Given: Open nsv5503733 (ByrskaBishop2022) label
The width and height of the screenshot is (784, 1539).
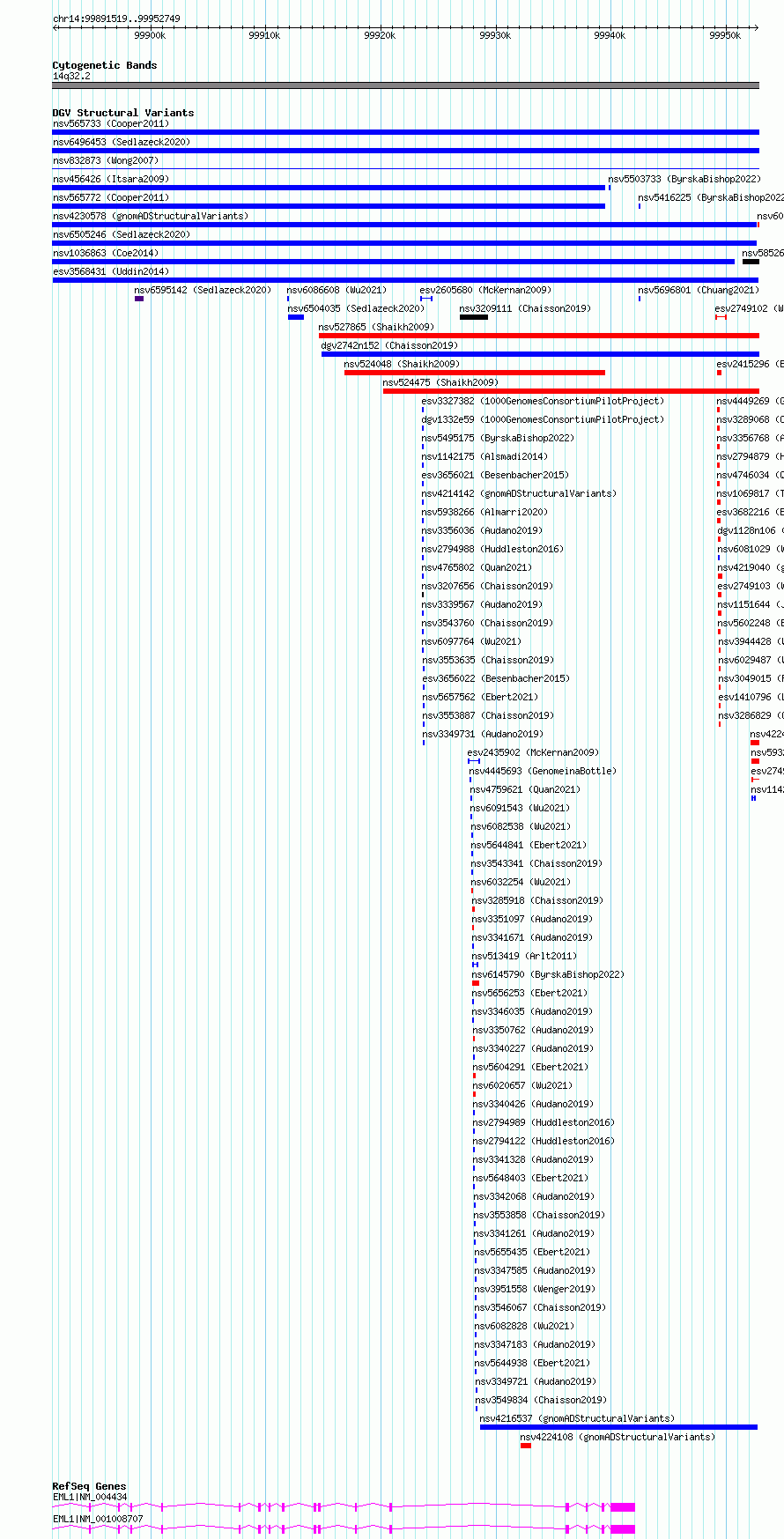Looking at the screenshot, I should [684, 180].
